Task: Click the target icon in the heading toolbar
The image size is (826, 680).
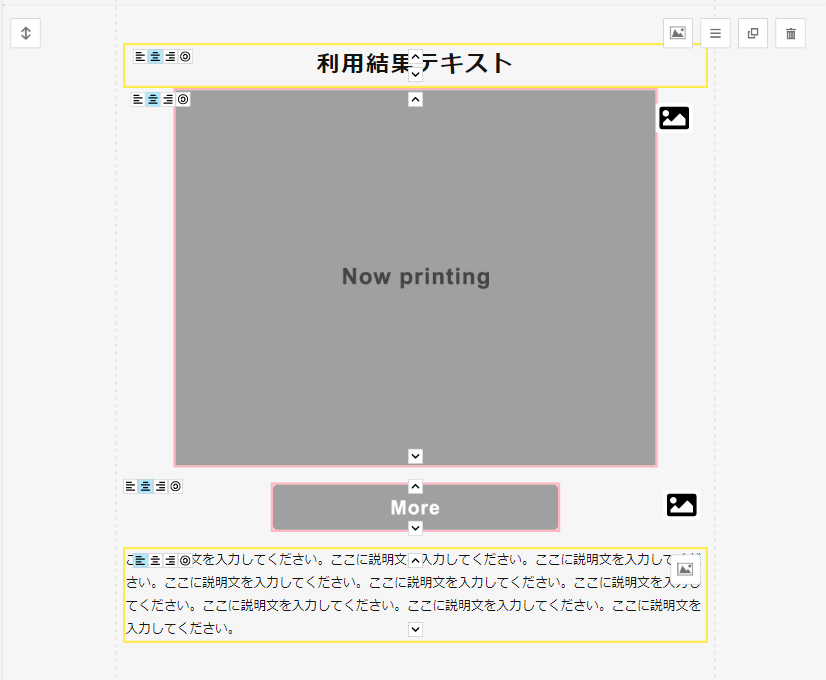Action: [185, 57]
